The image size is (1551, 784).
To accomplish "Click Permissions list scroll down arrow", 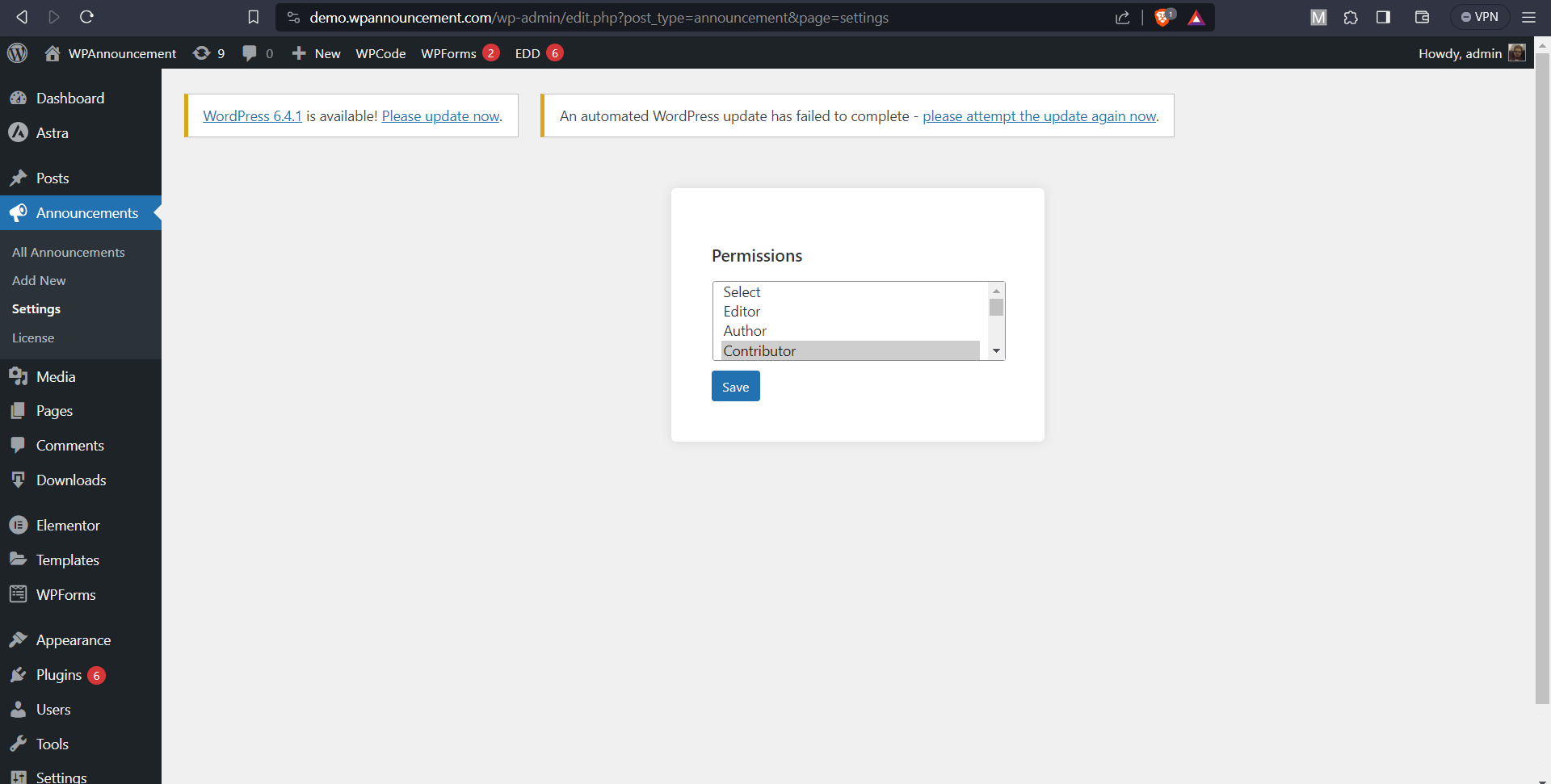I will [x=996, y=351].
